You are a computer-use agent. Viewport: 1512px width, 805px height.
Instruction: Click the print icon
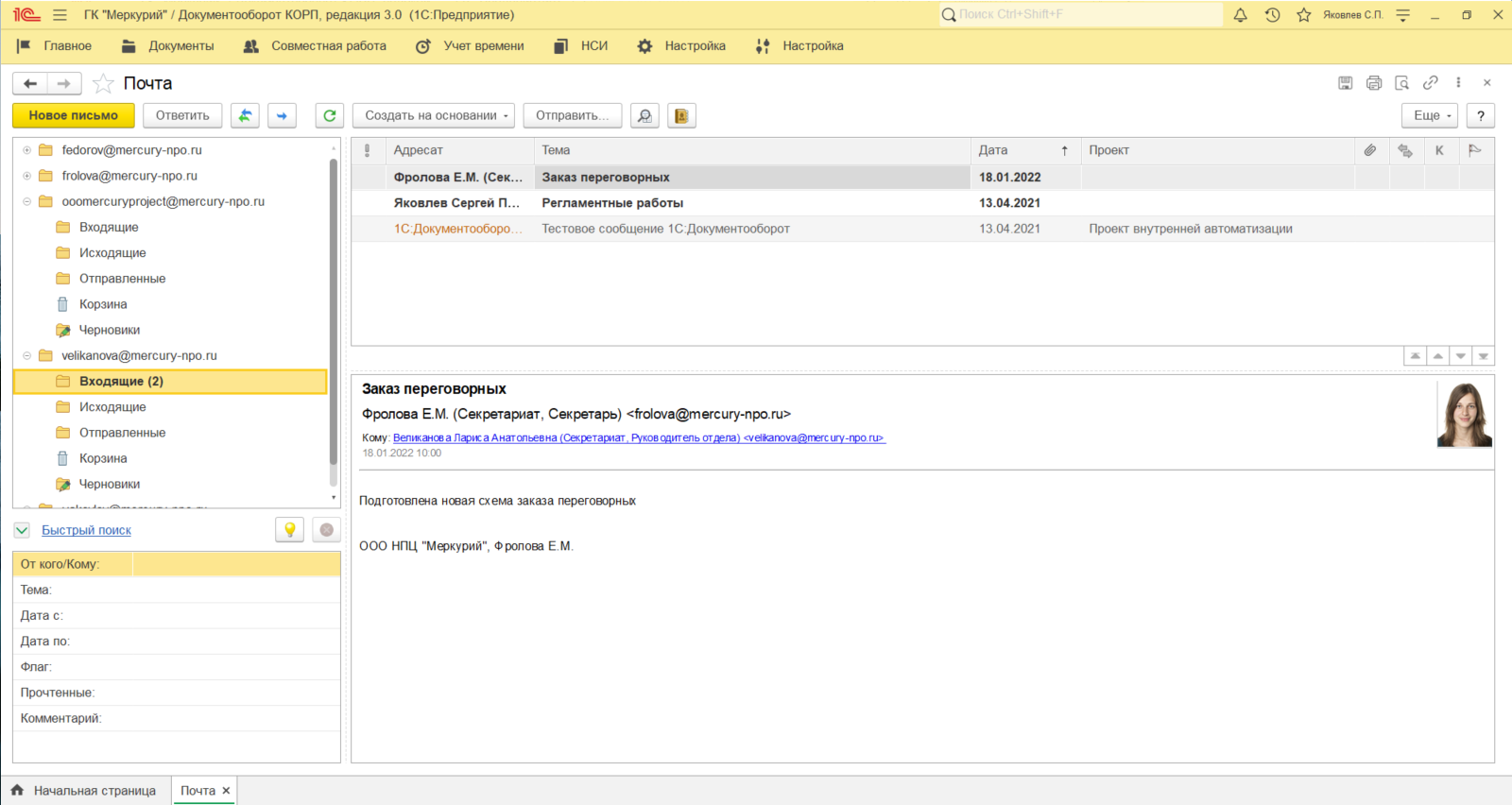click(x=1373, y=83)
